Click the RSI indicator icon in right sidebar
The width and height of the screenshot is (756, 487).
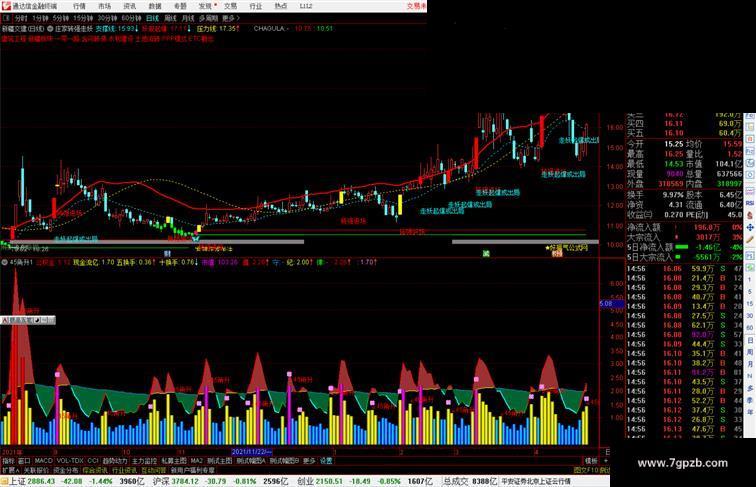[x=750, y=203]
